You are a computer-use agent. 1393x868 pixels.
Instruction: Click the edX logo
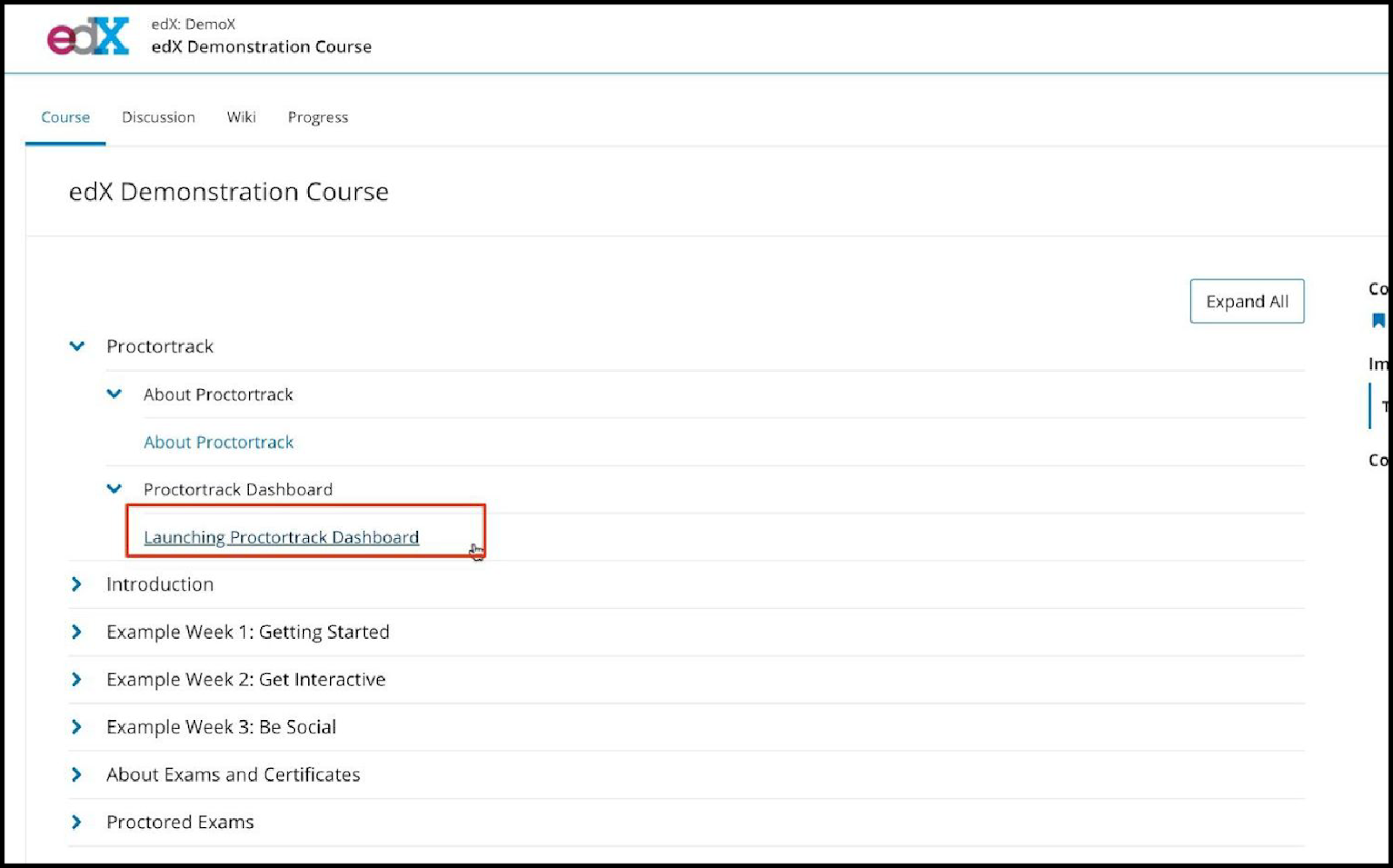[x=88, y=37]
